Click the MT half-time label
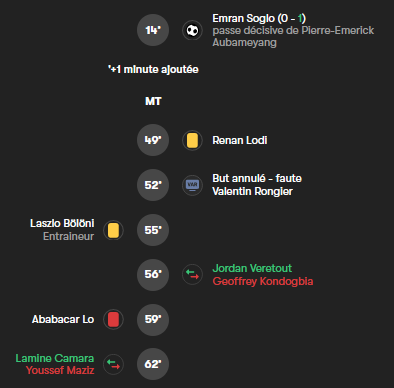 (153, 101)
